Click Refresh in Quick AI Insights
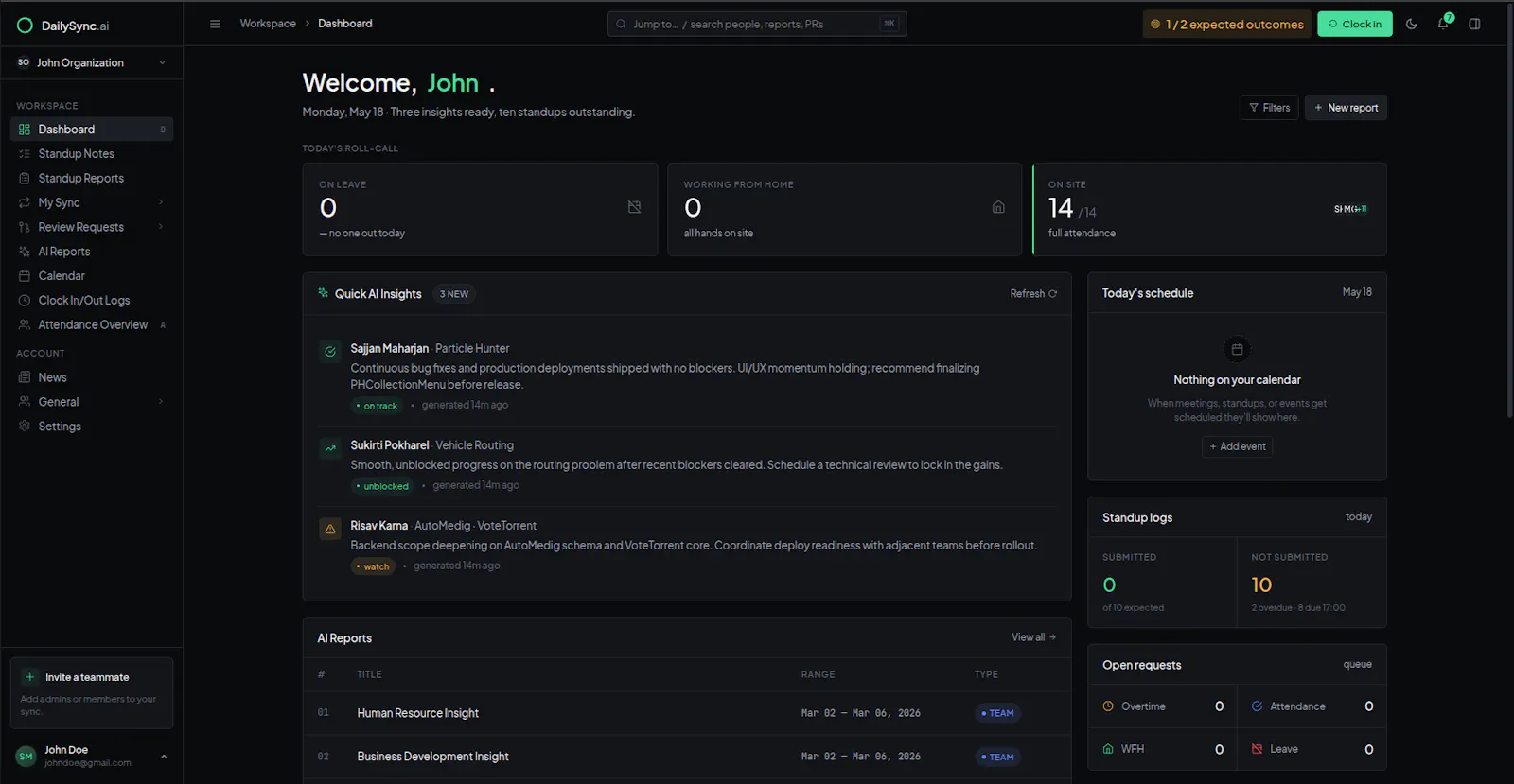The image size is (1514, 784). (1033, 294)
